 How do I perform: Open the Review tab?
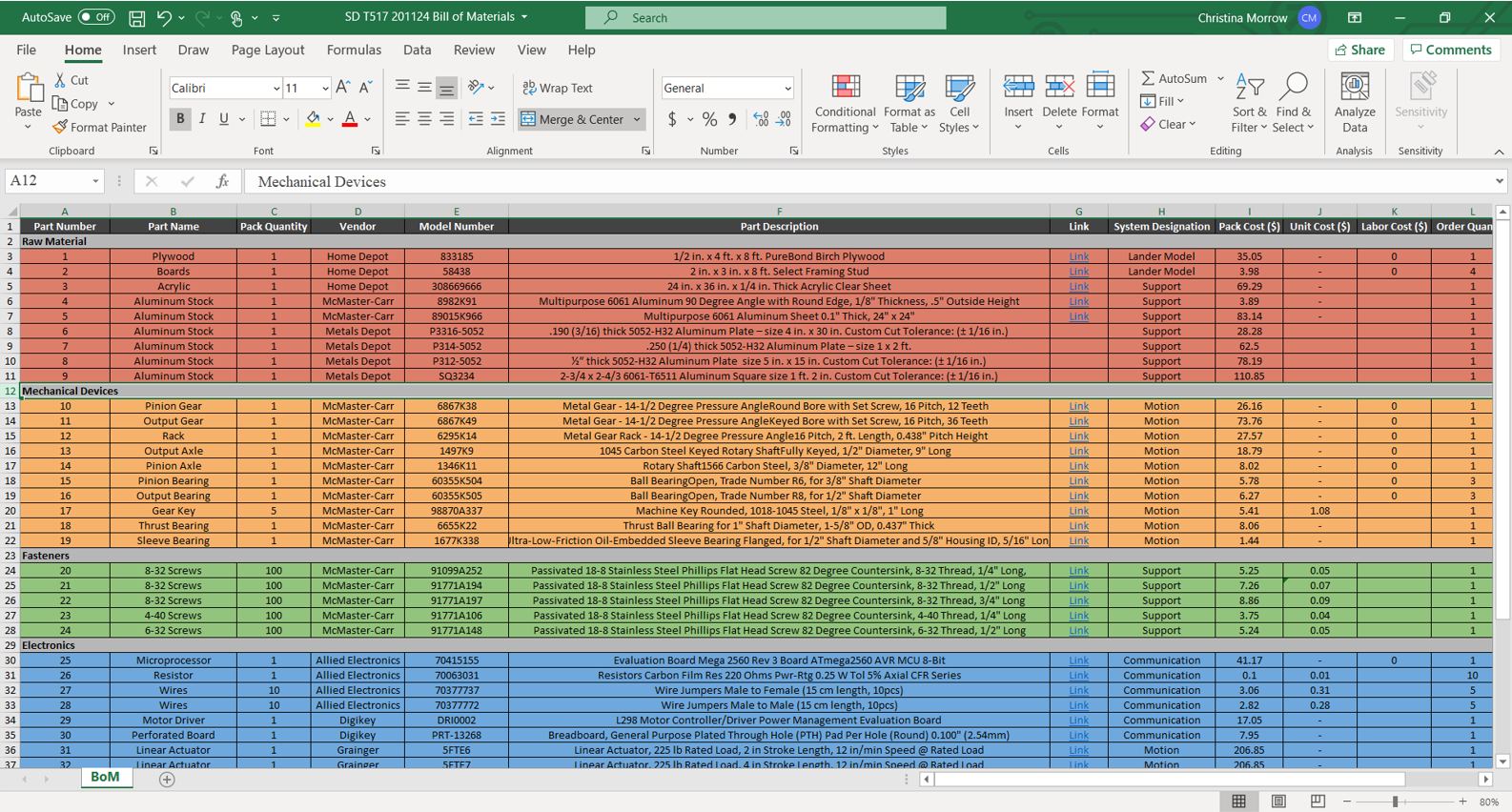click(x=474, y=51)
